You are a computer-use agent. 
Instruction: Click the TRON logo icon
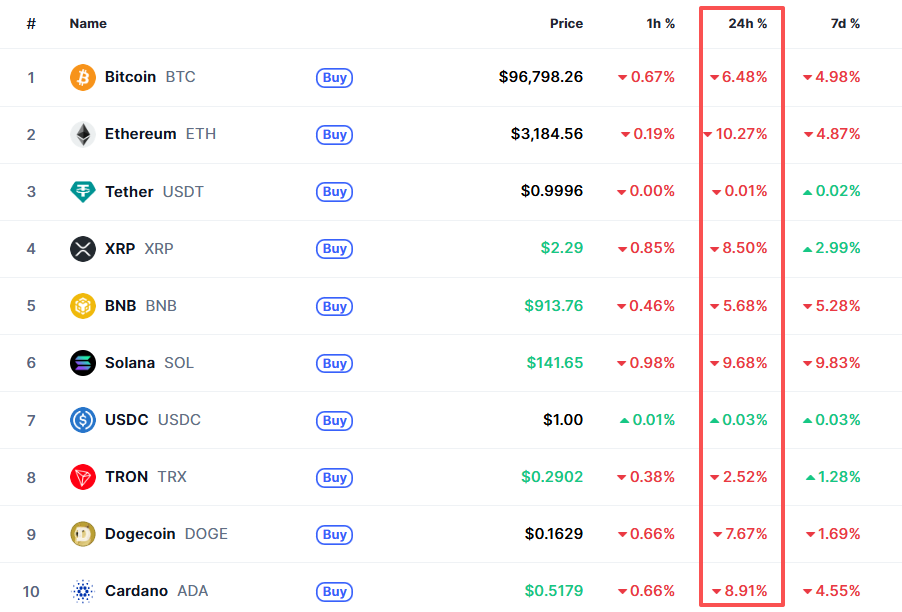(x=83, y=477)
